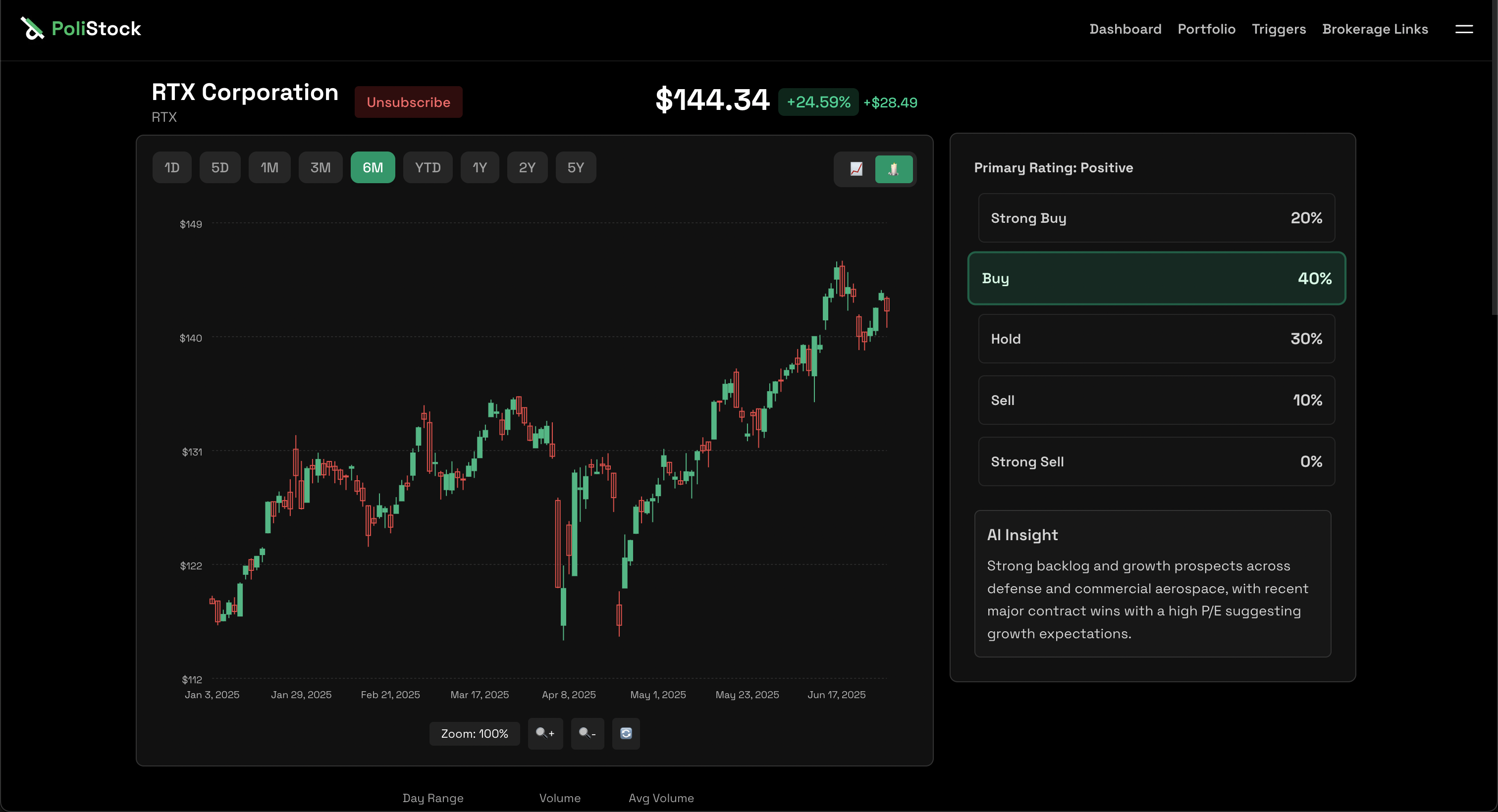Switch to candlestick chart view icon

click(893, 168)
